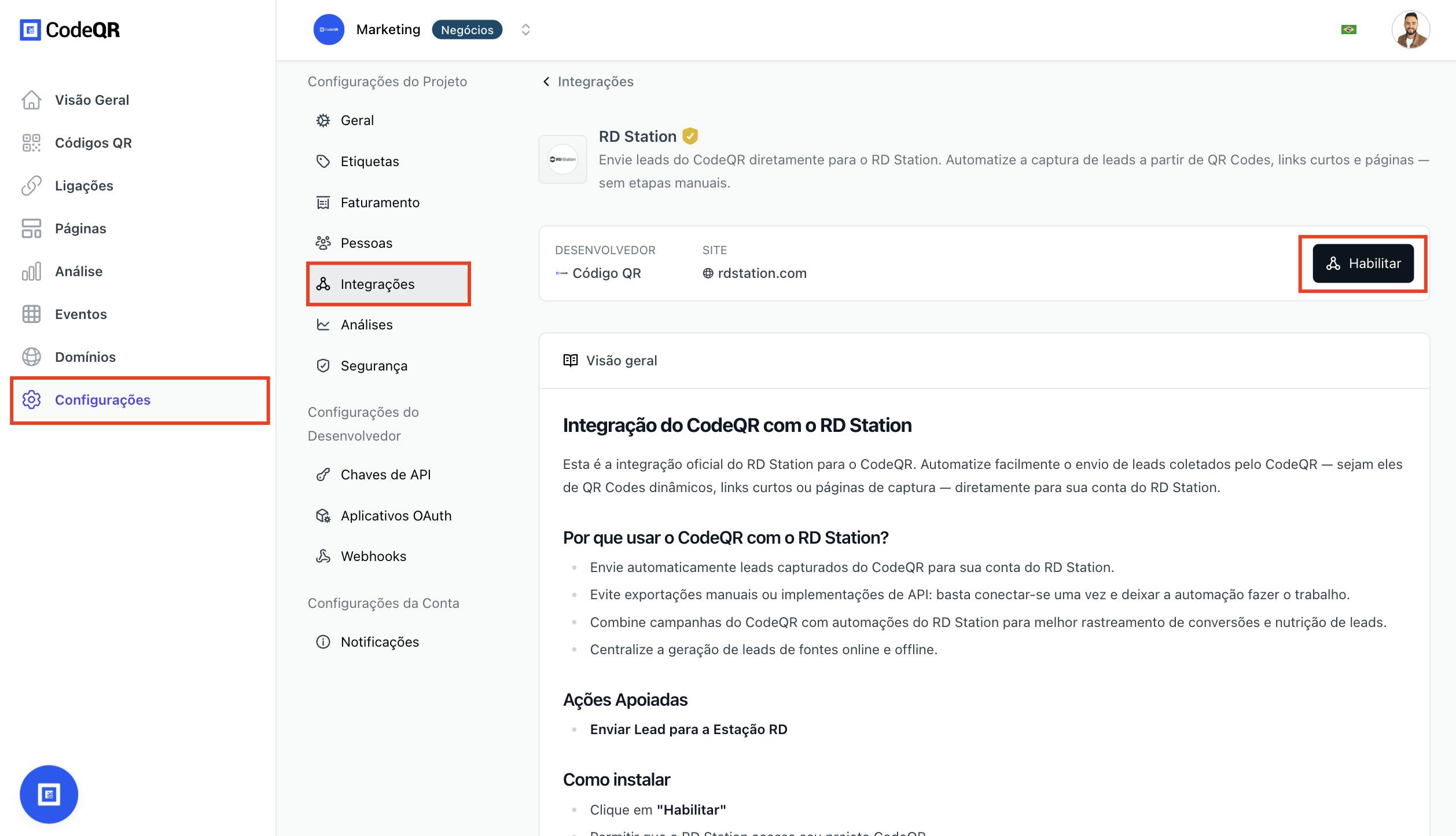Viewport: 1456px width, 836px height.
Task: Click the Notificações info icon
Action: tap(323, 642)
